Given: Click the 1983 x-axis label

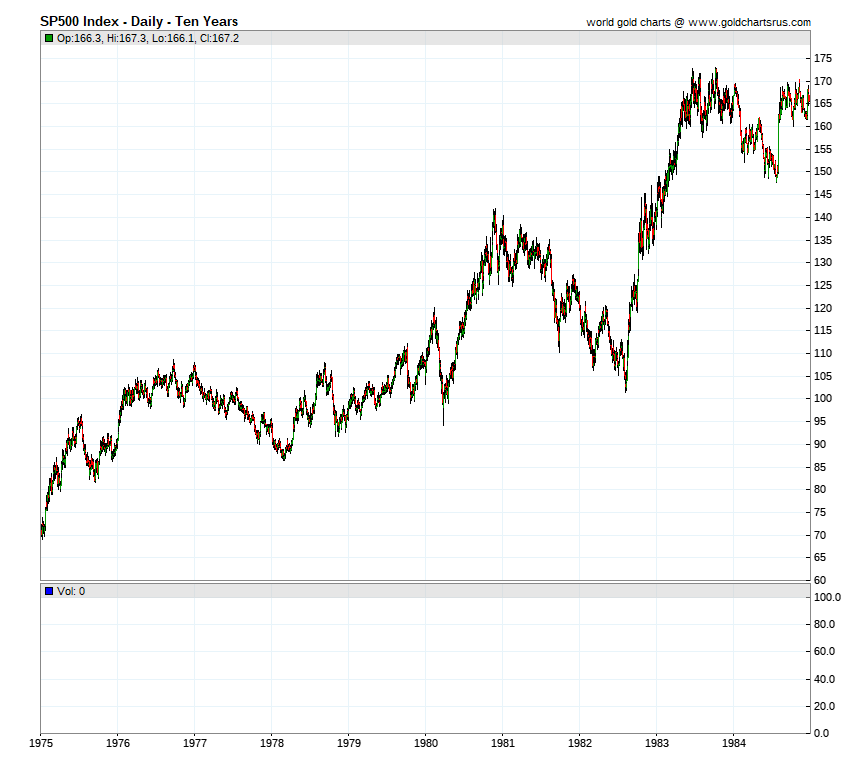Looking at the screenshot, I should 656,743.
